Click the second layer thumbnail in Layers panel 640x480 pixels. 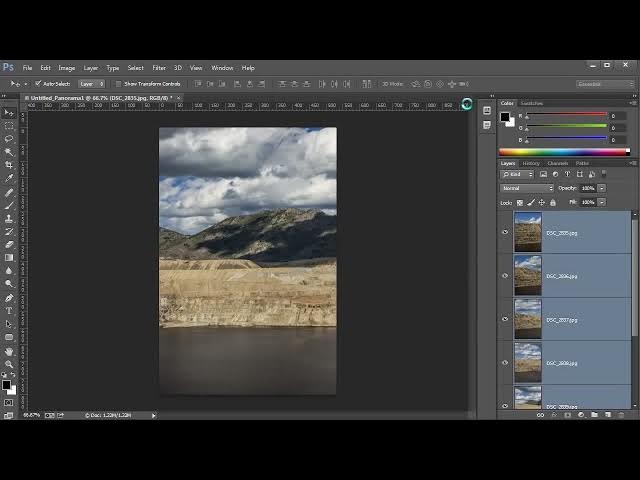[527, 275]
